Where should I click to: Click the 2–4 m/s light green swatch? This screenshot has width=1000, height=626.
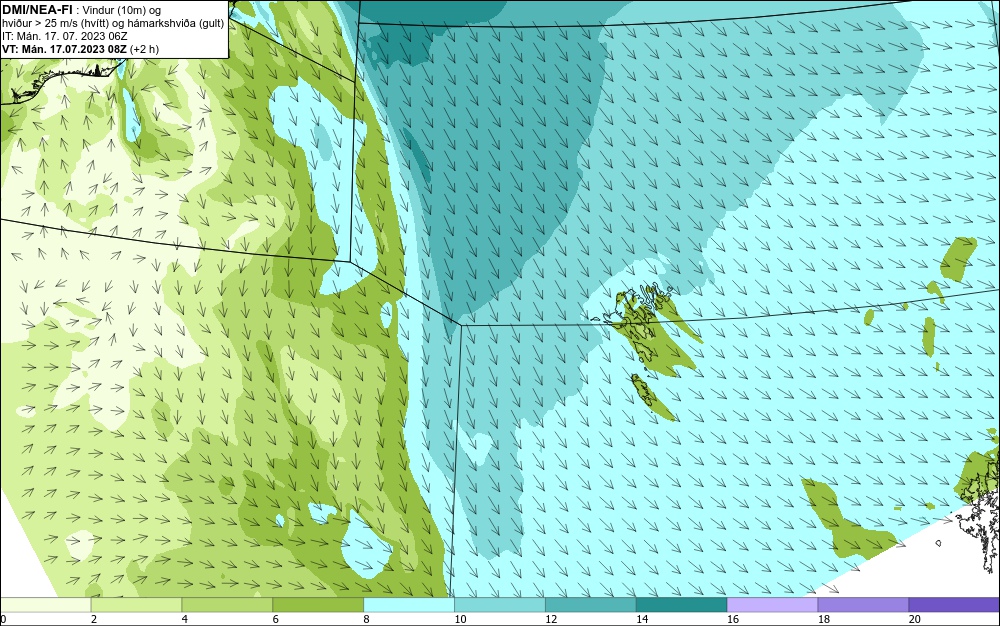click(136, 604)
